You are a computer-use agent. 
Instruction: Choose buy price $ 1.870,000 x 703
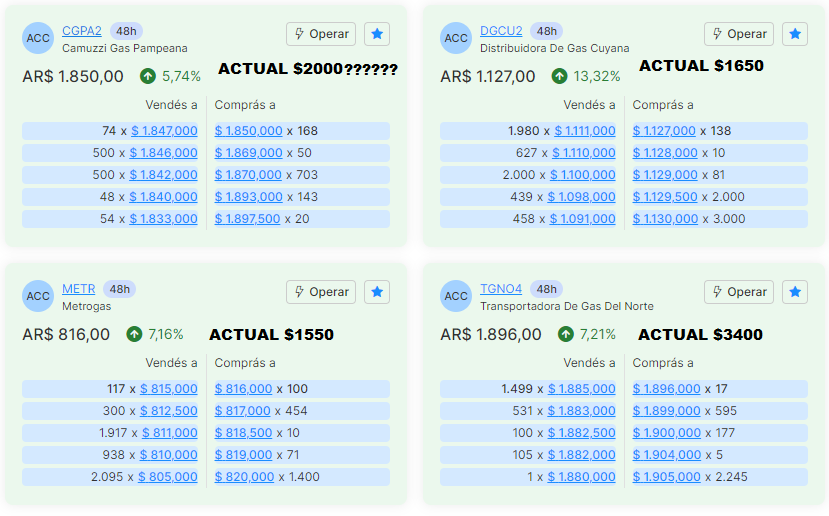coord(248,174)
